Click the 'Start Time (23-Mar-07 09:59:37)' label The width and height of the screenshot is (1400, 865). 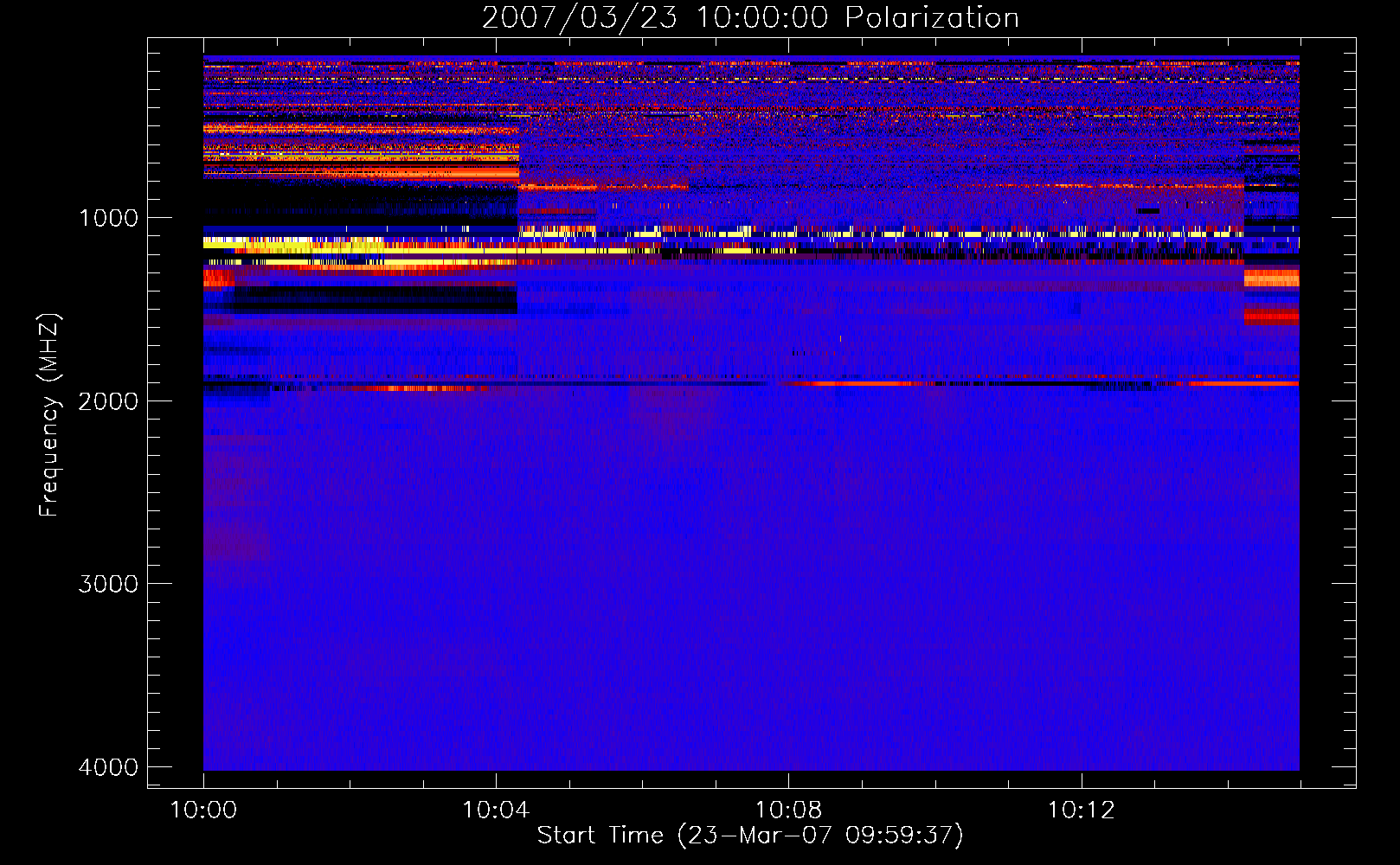click(x=750, y=836)
